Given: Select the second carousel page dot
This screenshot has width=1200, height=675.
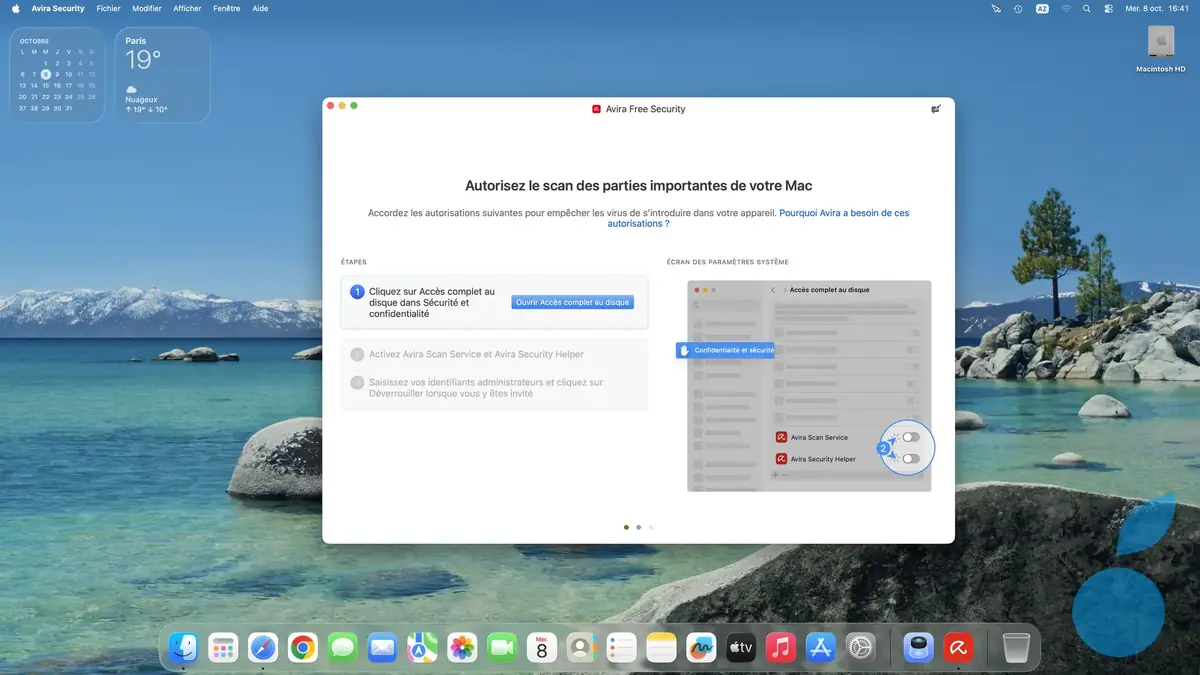Looking at the screenshot, I should click(x=639, y=527).
